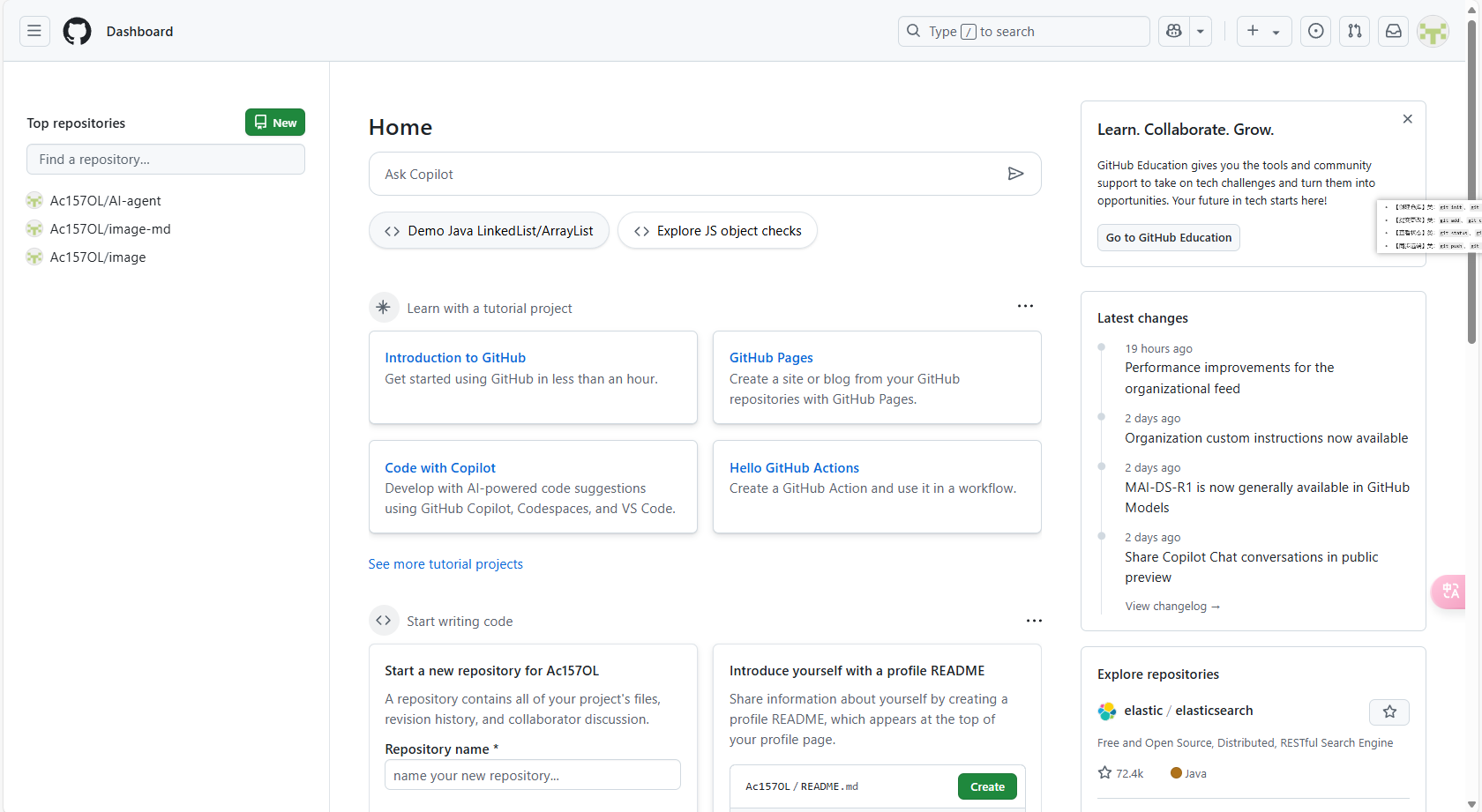Open Start writing code options menu

pos(1034,621)
